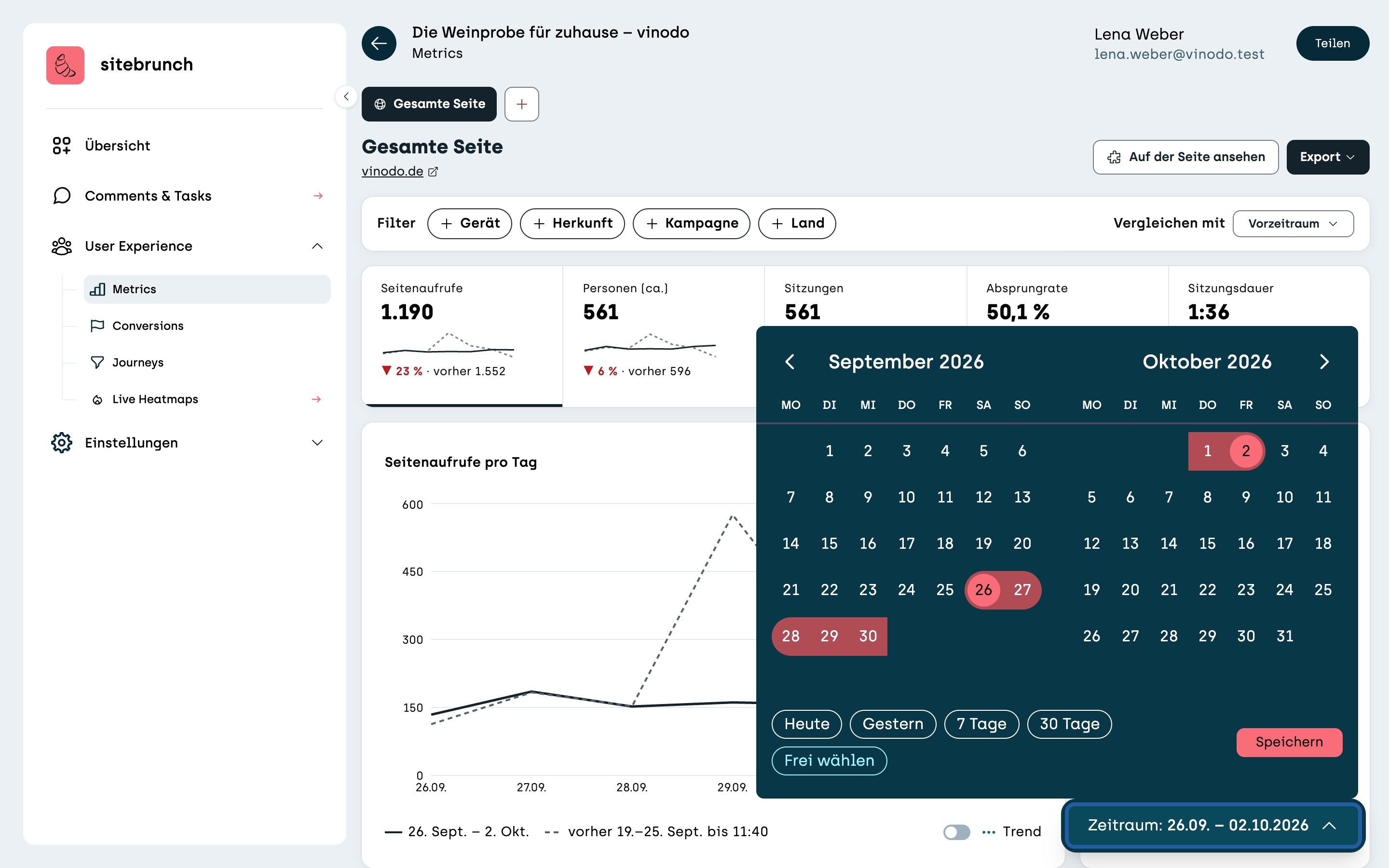Add a Kampagne filter
This screenshot has height=868, width=1389.
point(692,223)
